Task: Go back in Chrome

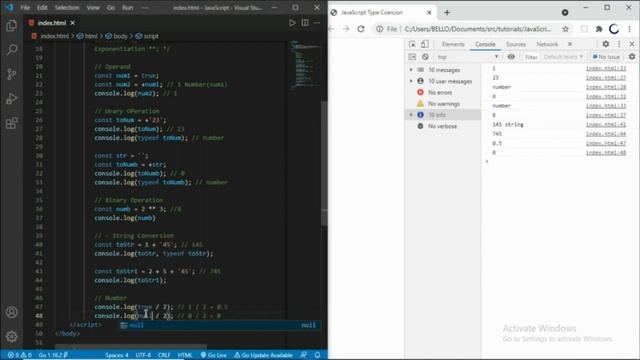Action: (x=331, y=29)
